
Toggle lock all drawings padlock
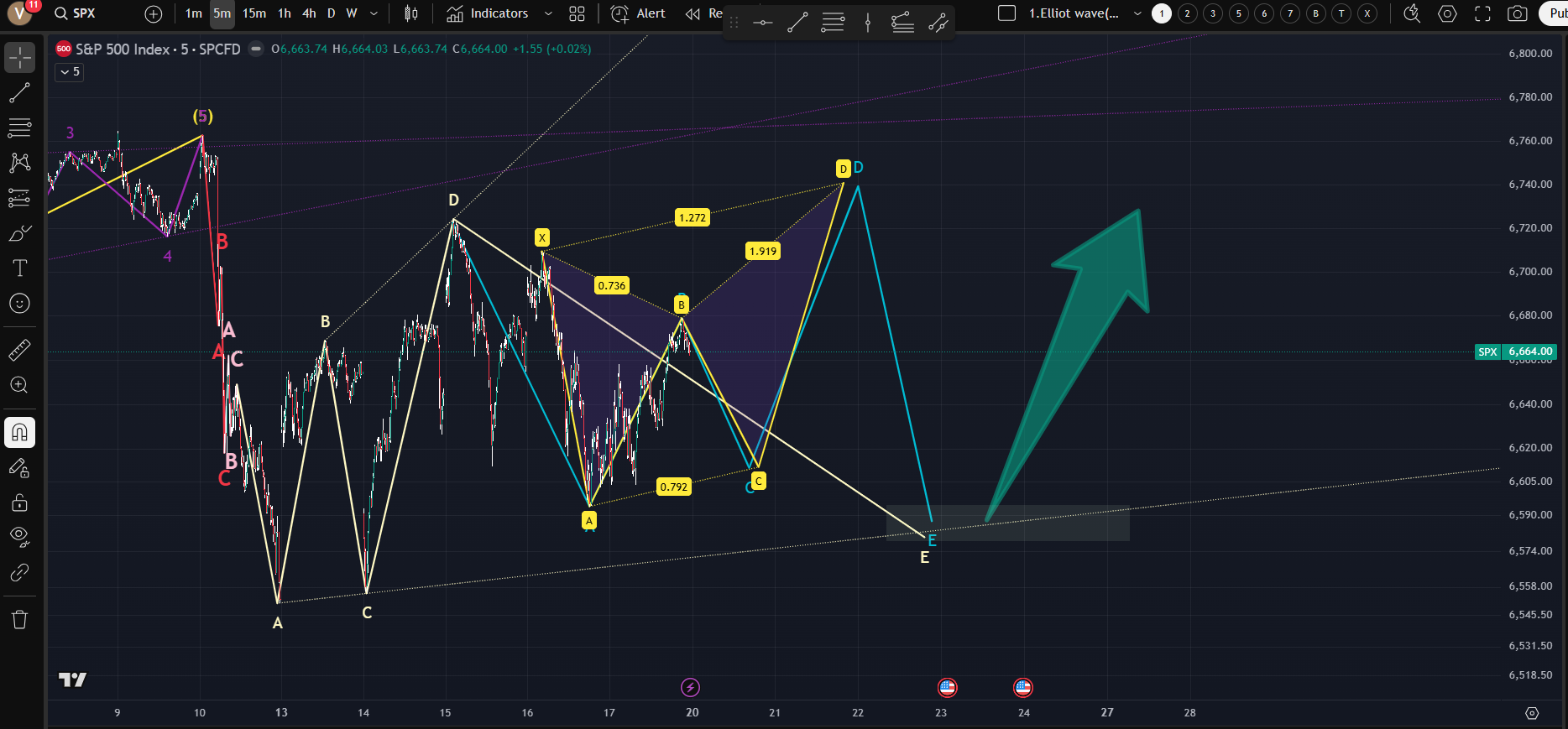click(x=19, y=502)
